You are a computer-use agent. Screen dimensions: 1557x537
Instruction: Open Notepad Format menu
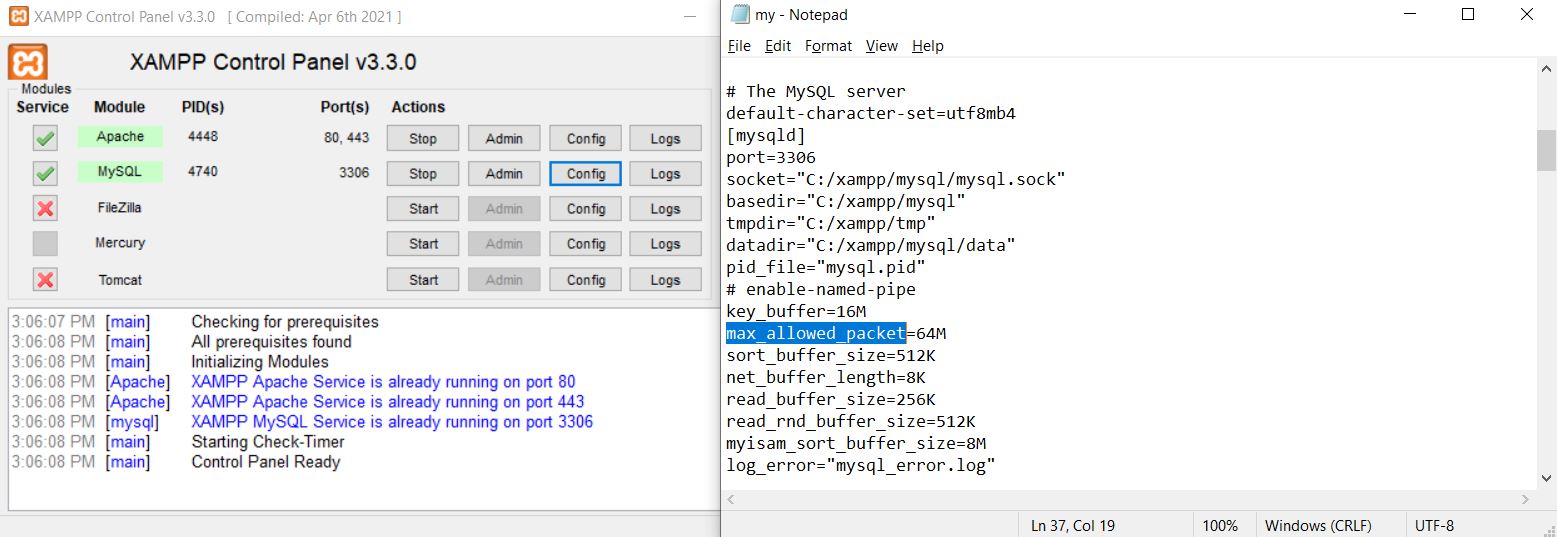[828, 46]
